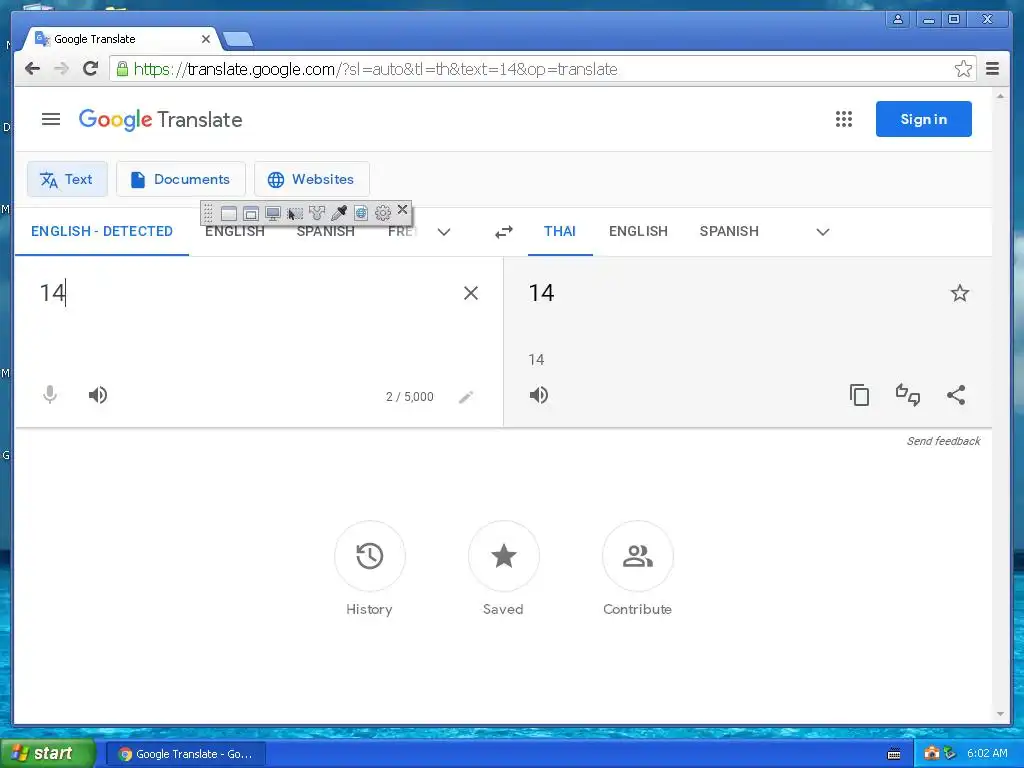This screenshot has height=768, width=1024.
Task: Open capture toolbar settings gear
Action: pyautogui.click(x=383, y=213)
